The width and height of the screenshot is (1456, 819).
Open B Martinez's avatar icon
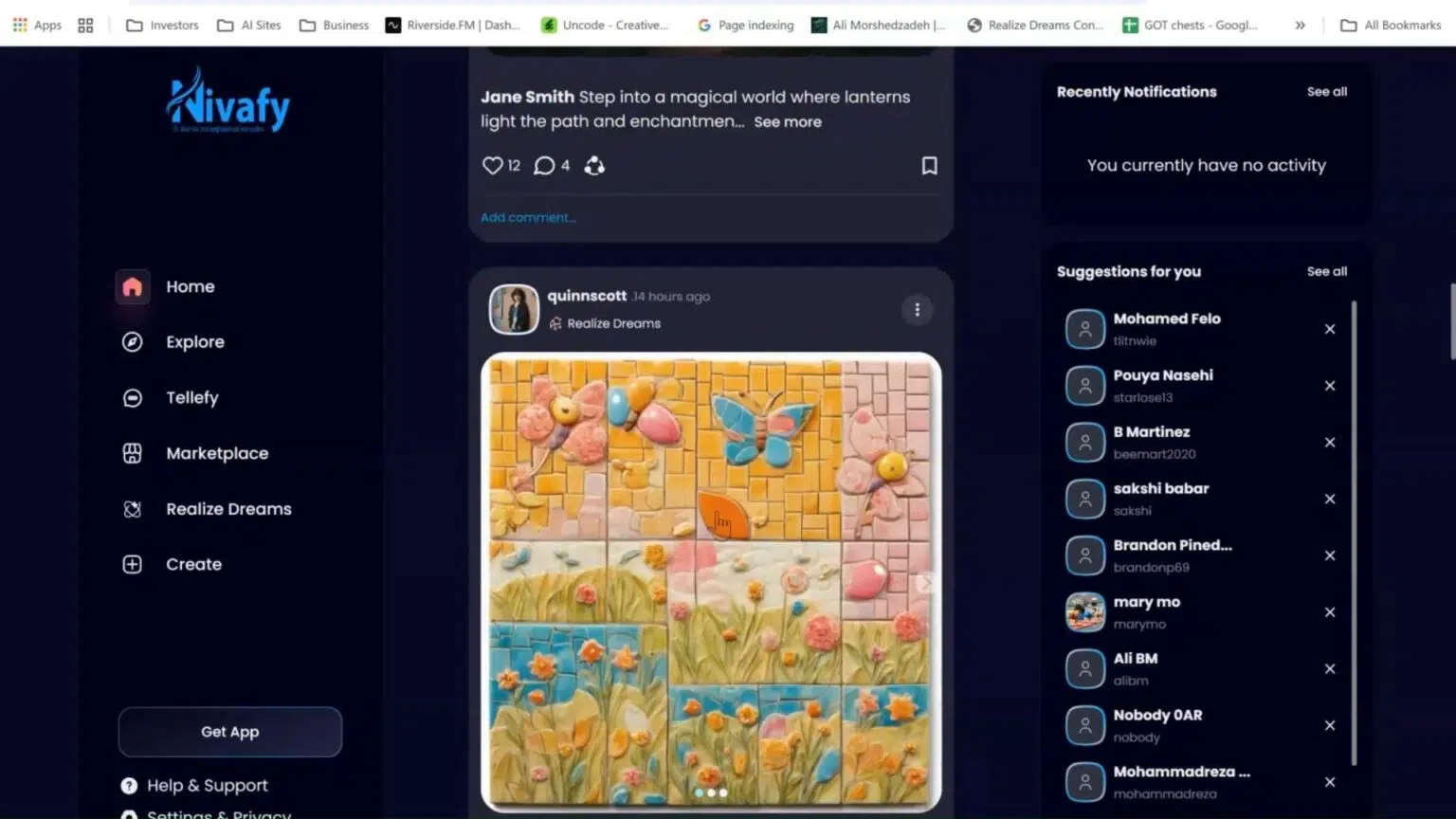tap(1085, 443)
